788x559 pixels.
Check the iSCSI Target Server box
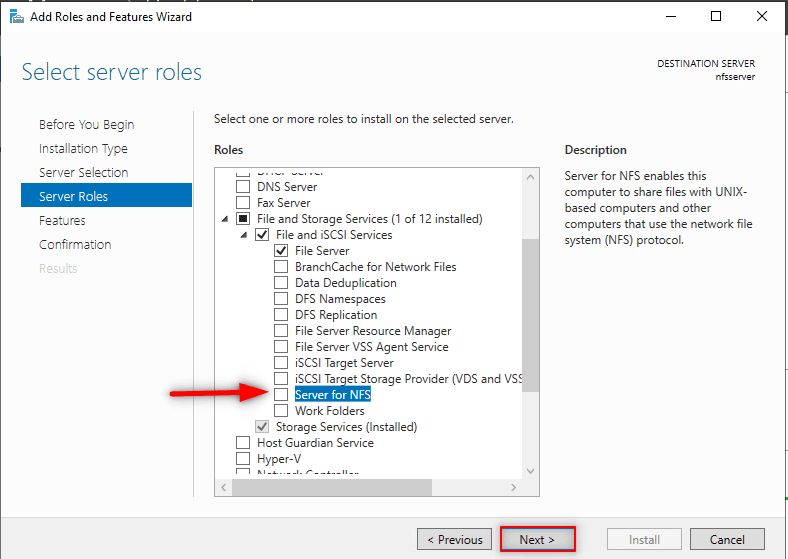(x=281, y=363)
